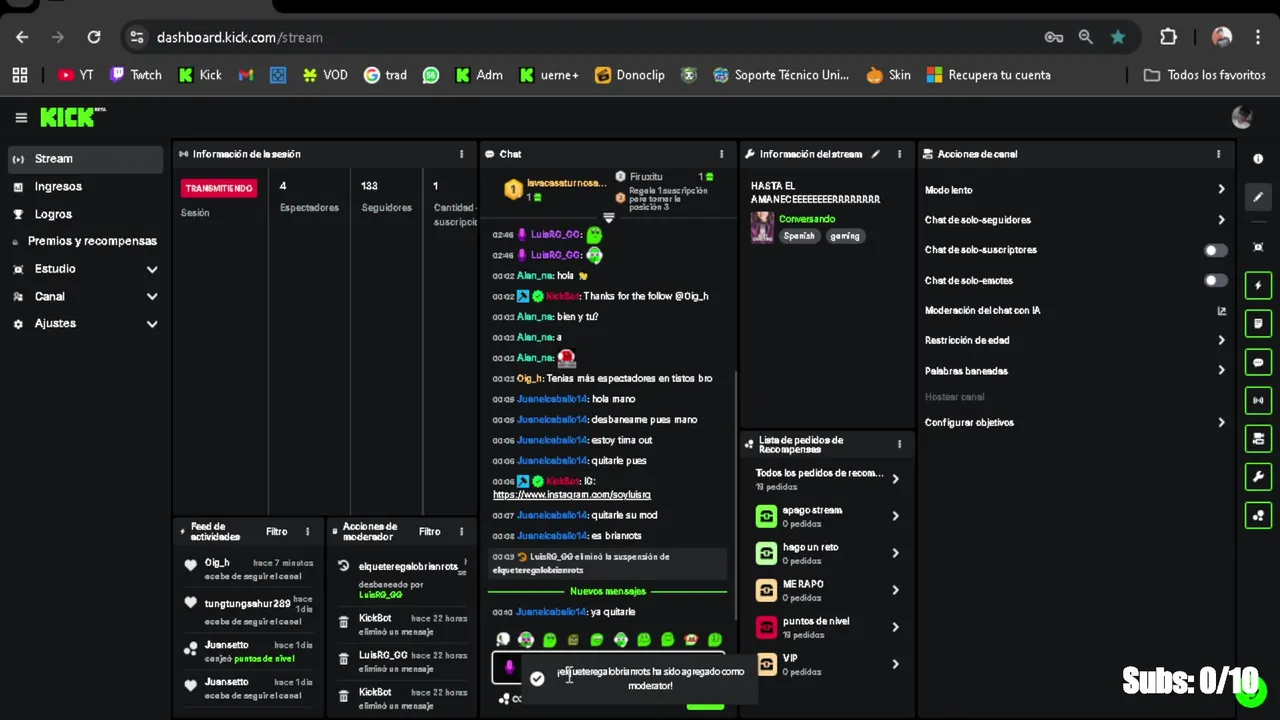Screen dimensions: 1280x720
Task: Open Palabras baneadas chevron
Action: 1221,371
